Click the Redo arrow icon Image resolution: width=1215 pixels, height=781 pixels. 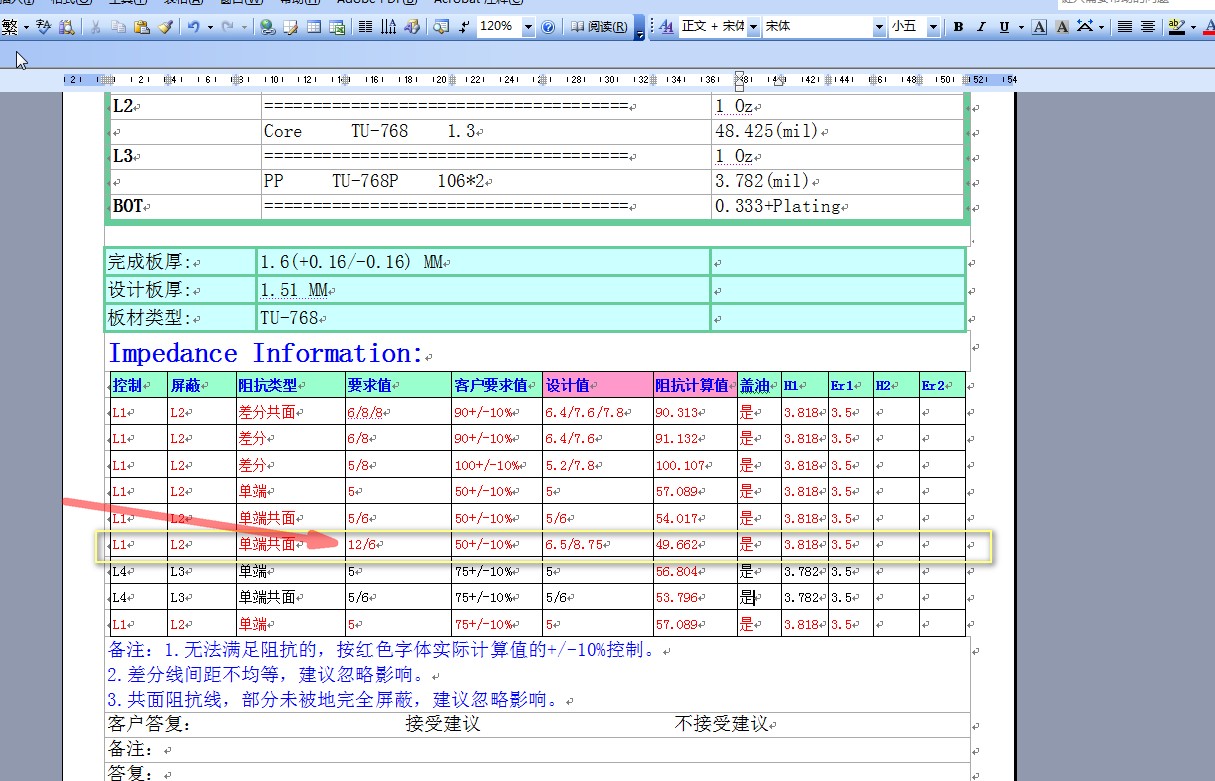(x=228, y=27)
